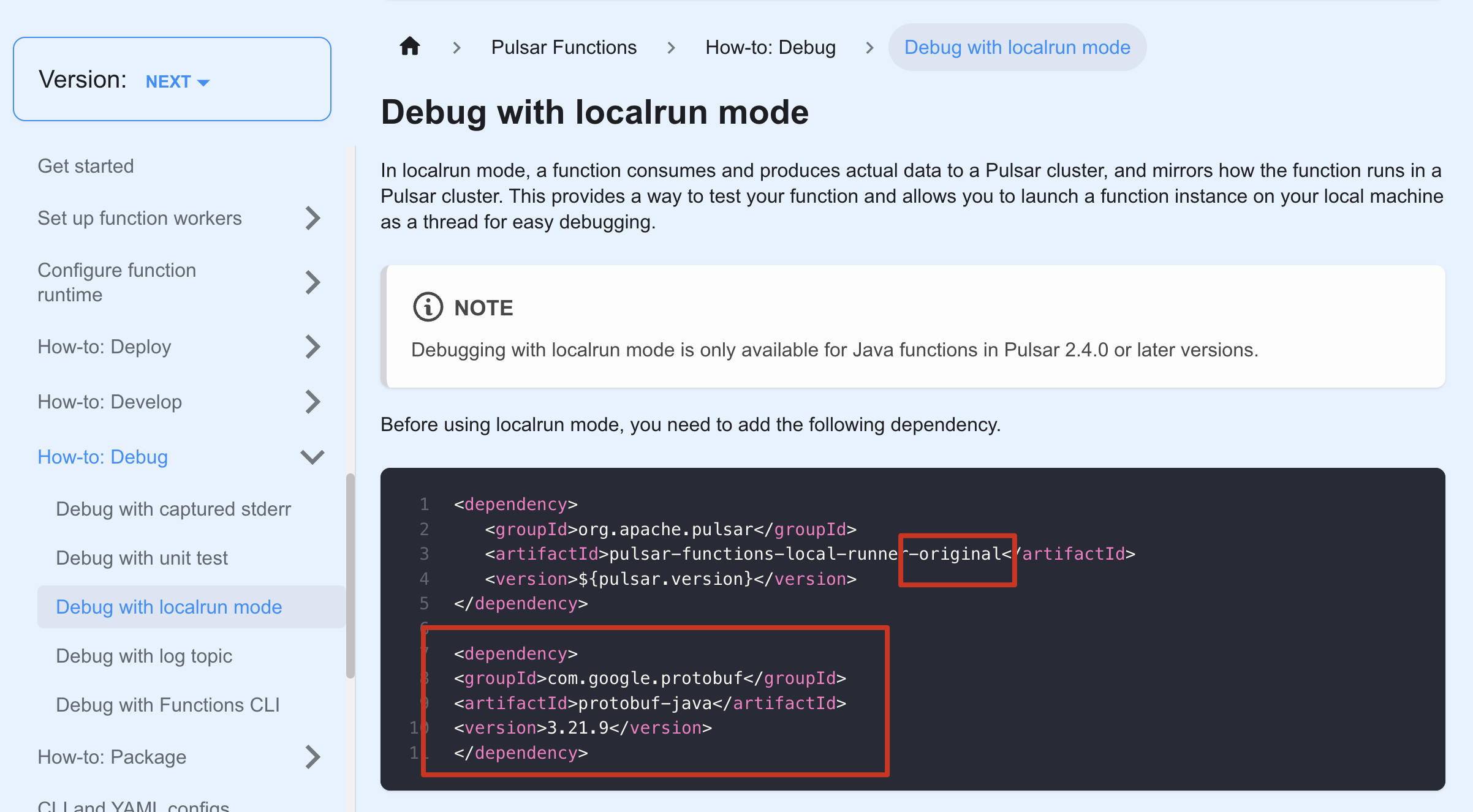The image size is (1473, 812).
Task: Open How-to: Develop section
Action: coord(110,402)
